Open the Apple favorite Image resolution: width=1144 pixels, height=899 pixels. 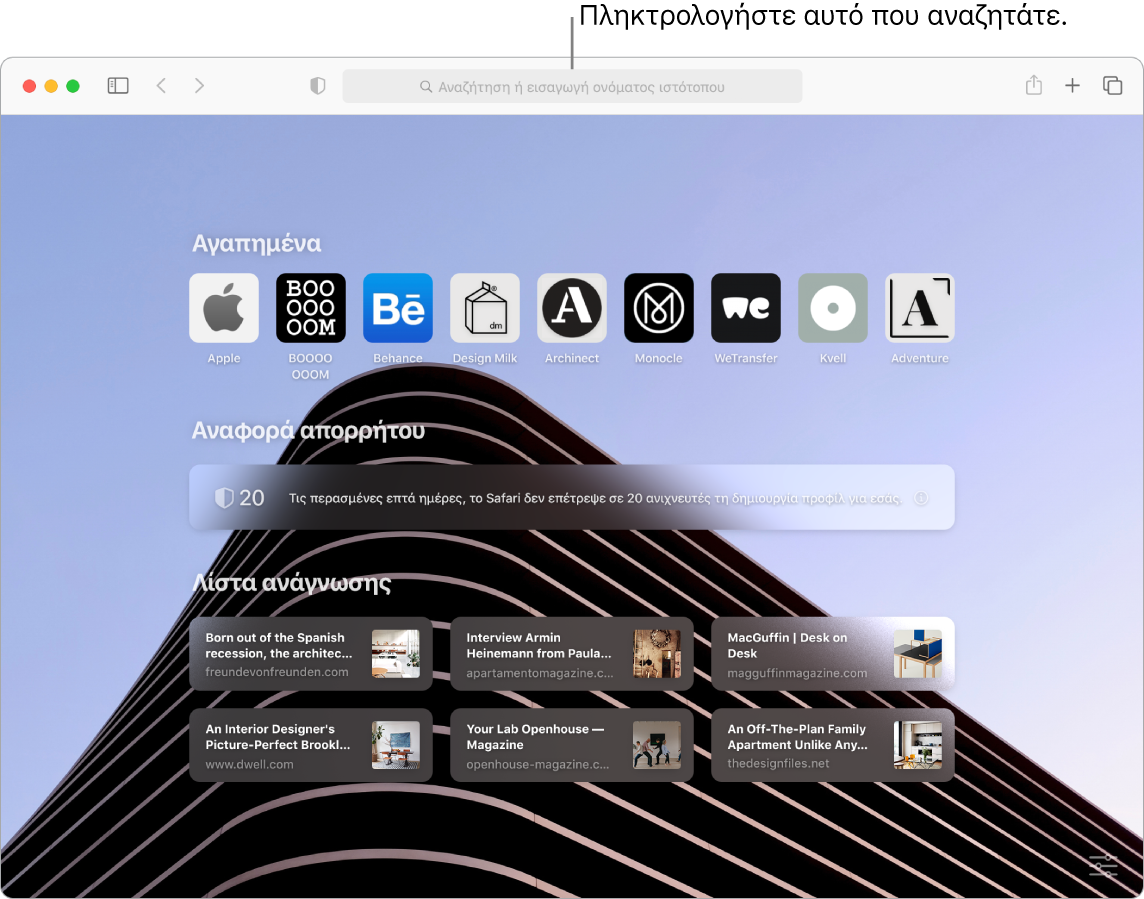pos(224,308)
